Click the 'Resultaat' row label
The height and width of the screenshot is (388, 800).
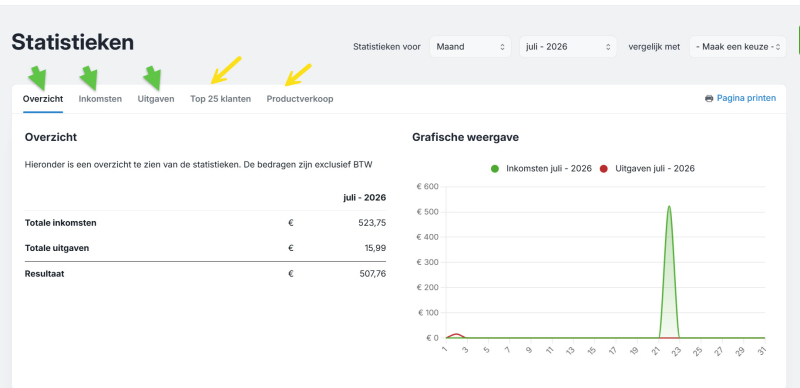tap(44, 274)
